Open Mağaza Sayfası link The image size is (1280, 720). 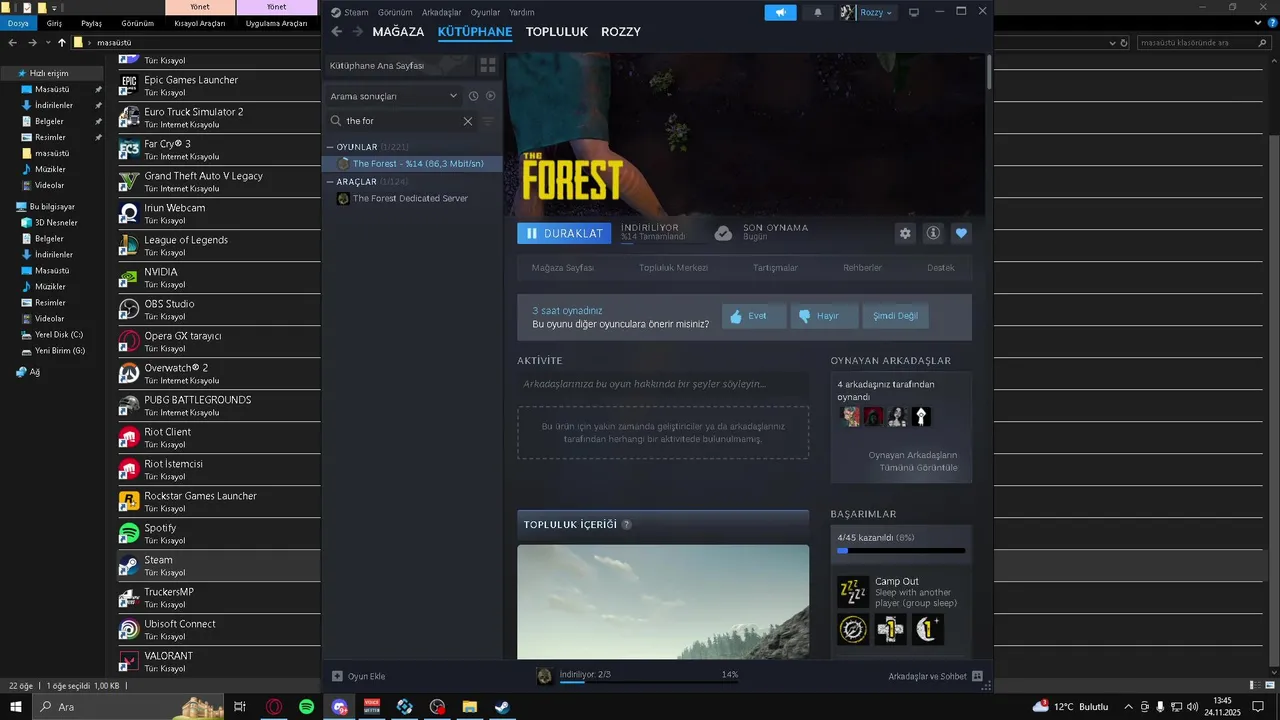tap(563, 268)
